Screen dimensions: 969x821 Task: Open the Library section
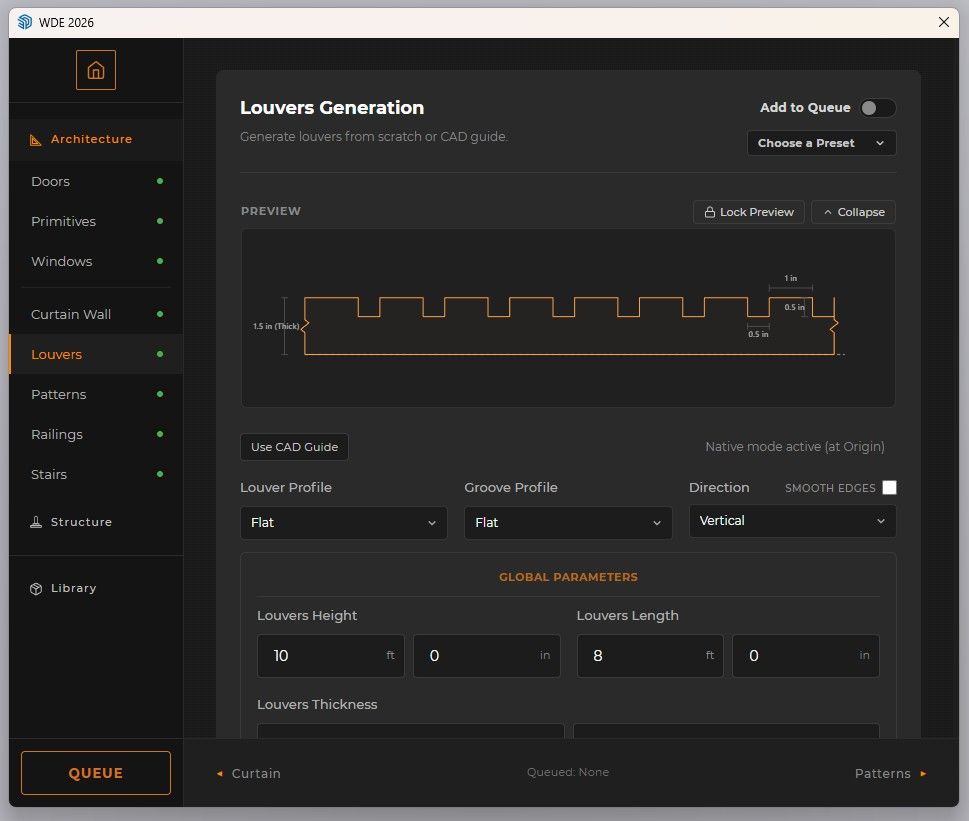(x=96, y=588)
